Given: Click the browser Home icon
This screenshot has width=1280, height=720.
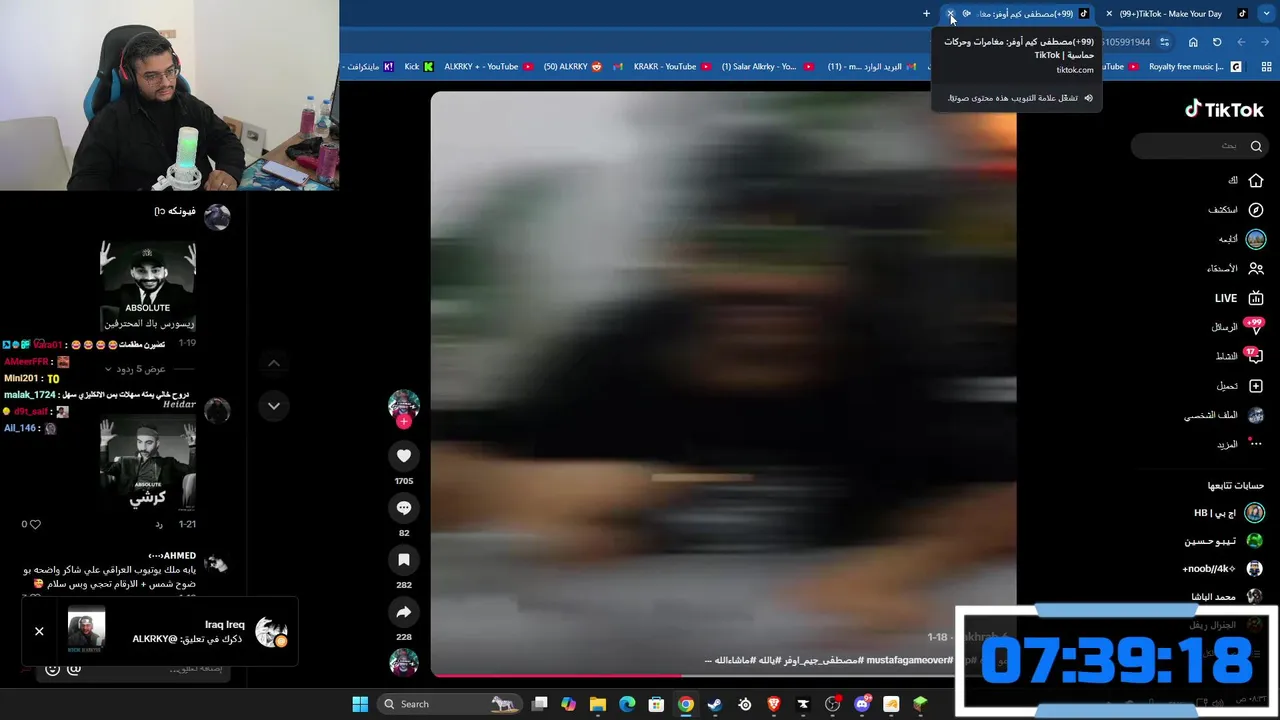Looking at the screenshot, I should pyautogui.click(x=1193, y=42).
